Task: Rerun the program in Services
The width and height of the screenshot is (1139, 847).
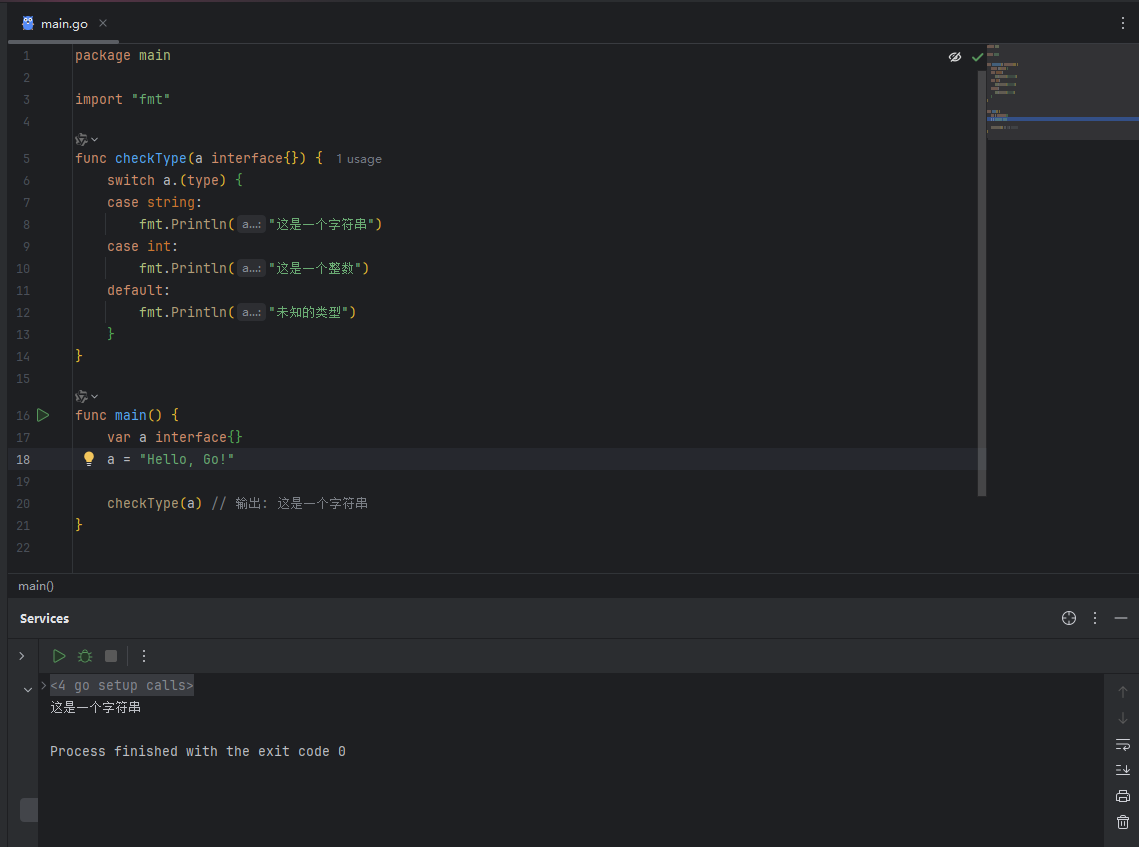Action: pyautogui.click(x=59, y=656)
